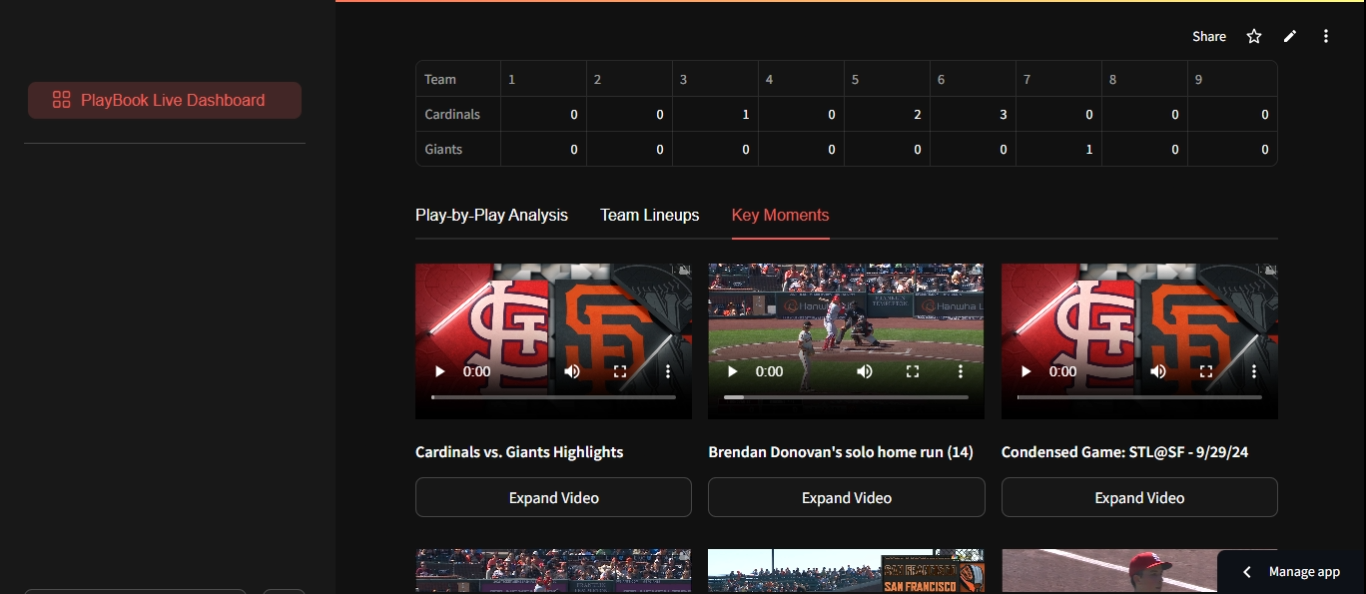The height and width of the screenshot is (594, 1366).
Task: Expand Video under Condensed Game: STL@SF
Action: (1139, 497)
